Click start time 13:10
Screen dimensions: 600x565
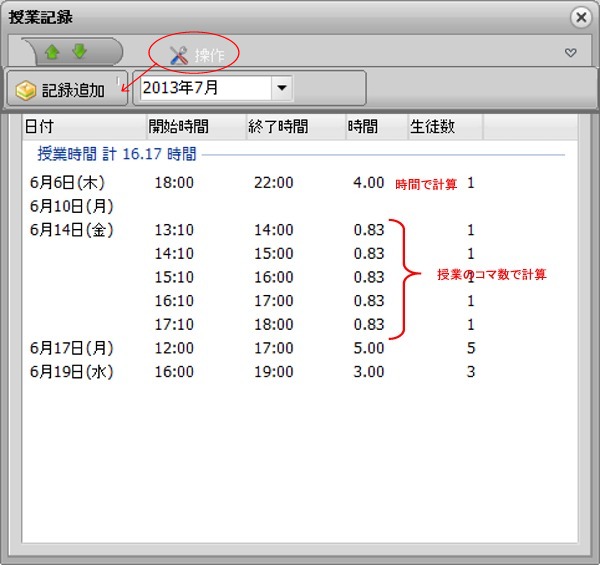[174, 230]
